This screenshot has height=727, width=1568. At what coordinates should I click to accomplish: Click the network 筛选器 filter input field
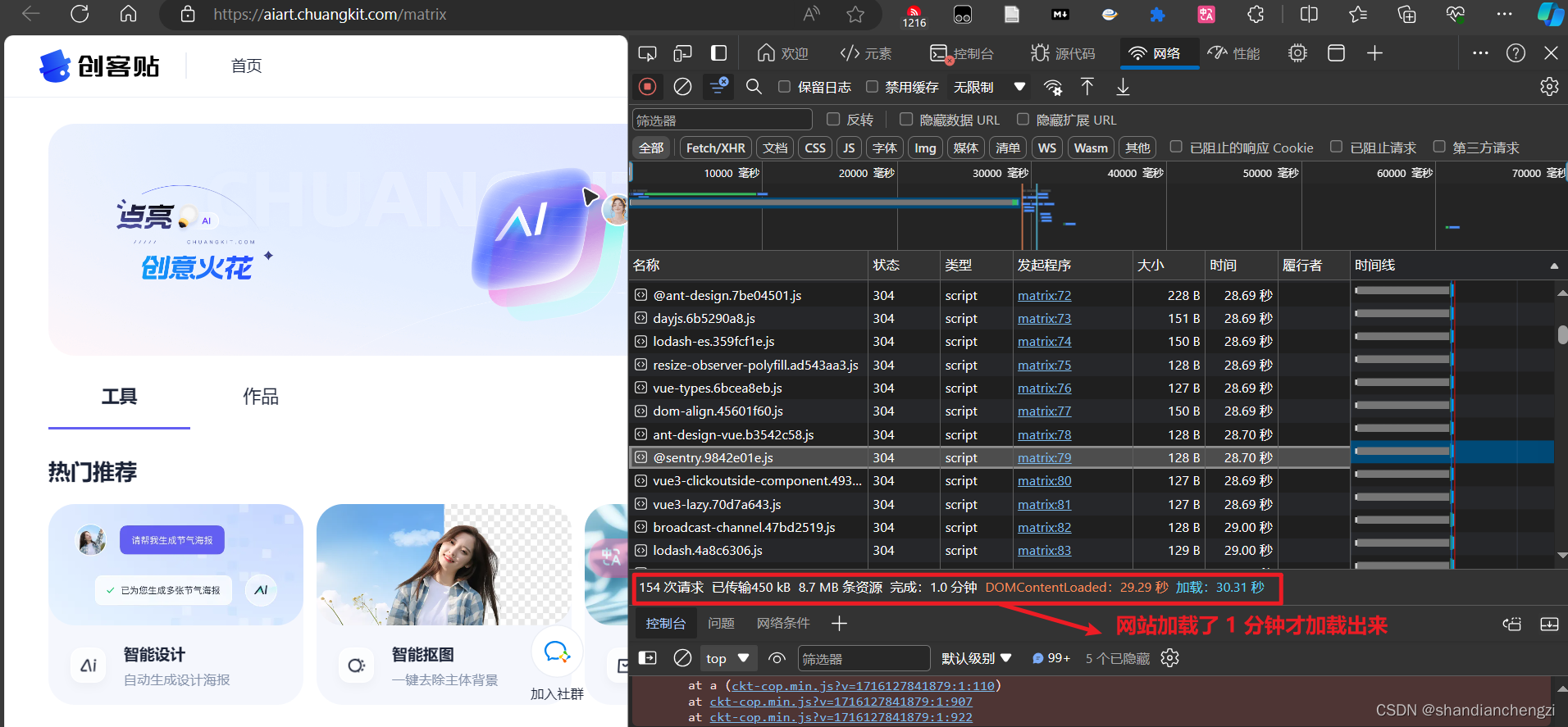(722, 120)
